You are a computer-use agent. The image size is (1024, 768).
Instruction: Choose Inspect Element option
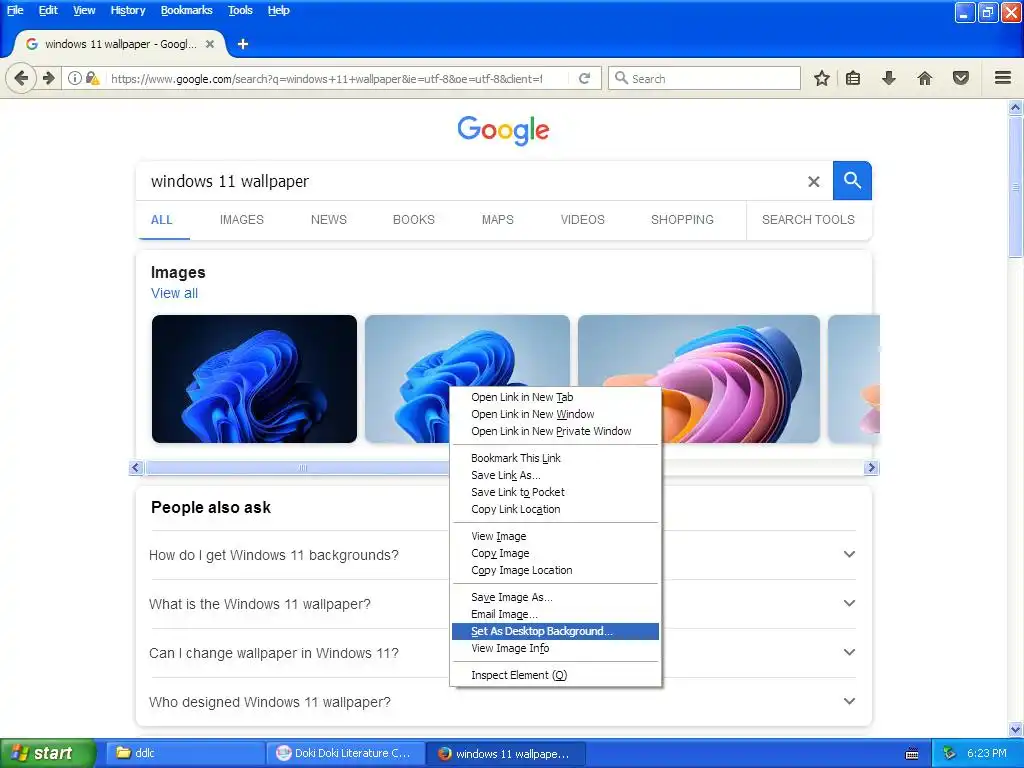(x=555, y=675)
